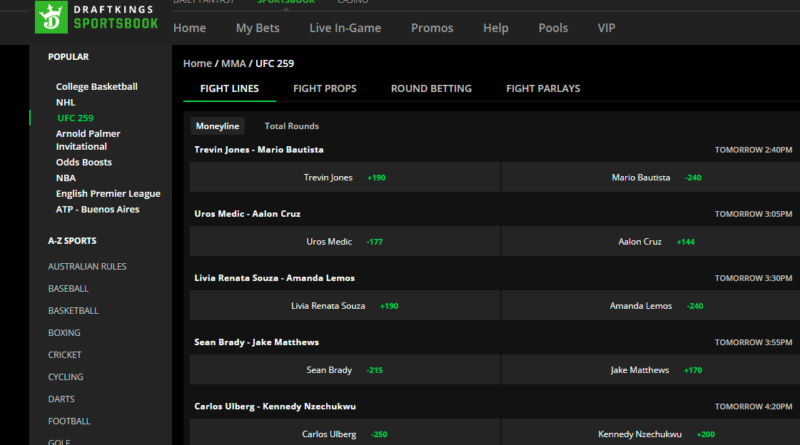Switch to the Fight Props tab
Screen dimensions: 800x445
324,89
